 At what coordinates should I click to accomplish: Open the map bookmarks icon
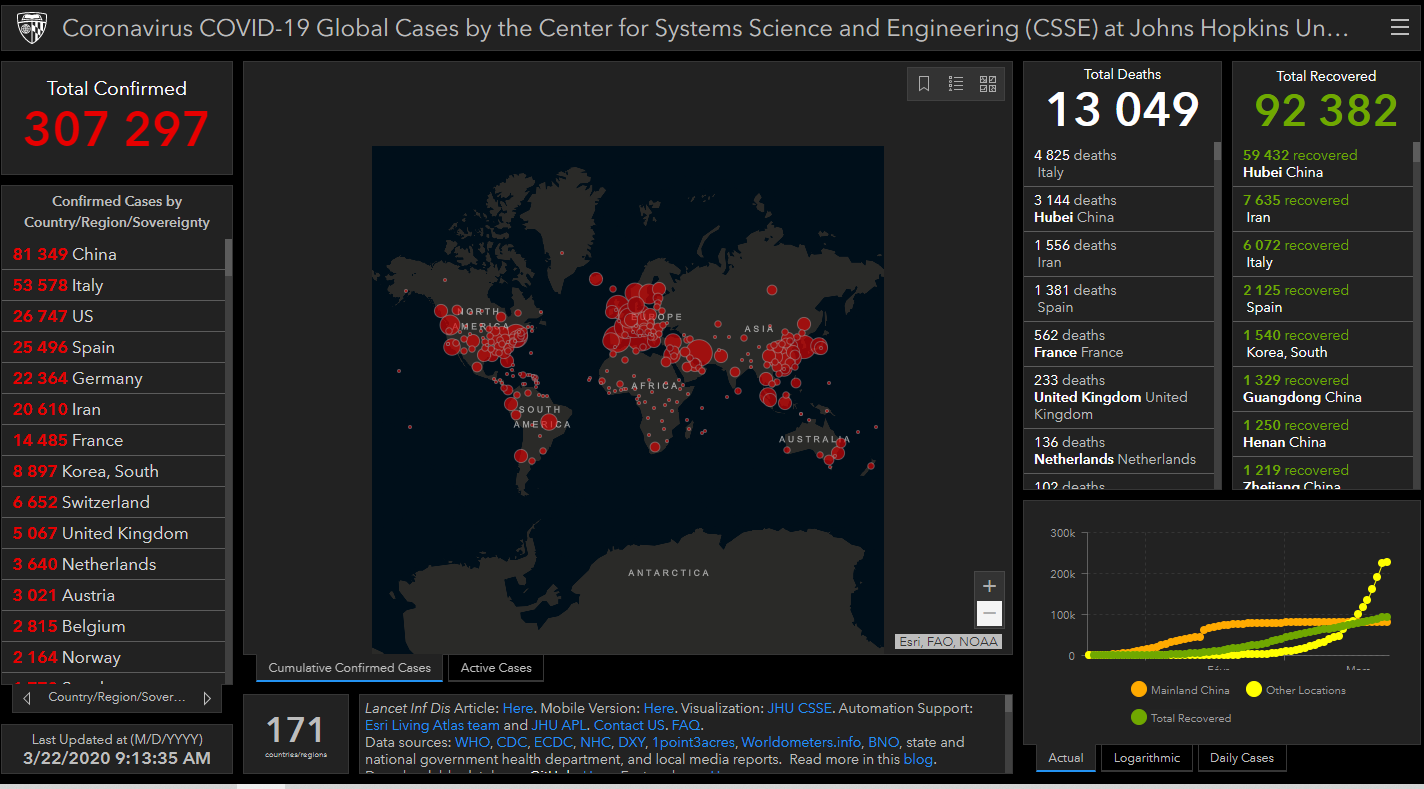(x=924, y=84)
